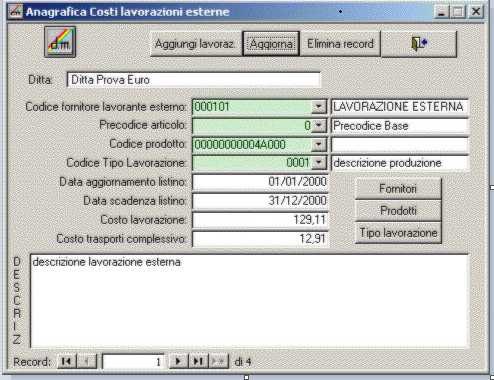Click 'Codice fornitore lavorante esterno:' label
This screenshot has height=380, width=494.
point(106,107)
